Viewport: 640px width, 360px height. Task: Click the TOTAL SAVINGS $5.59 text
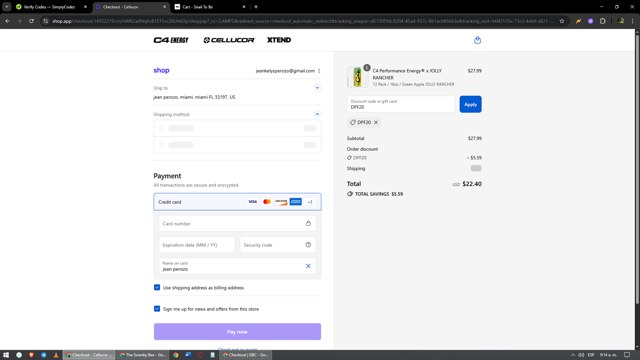379,194
